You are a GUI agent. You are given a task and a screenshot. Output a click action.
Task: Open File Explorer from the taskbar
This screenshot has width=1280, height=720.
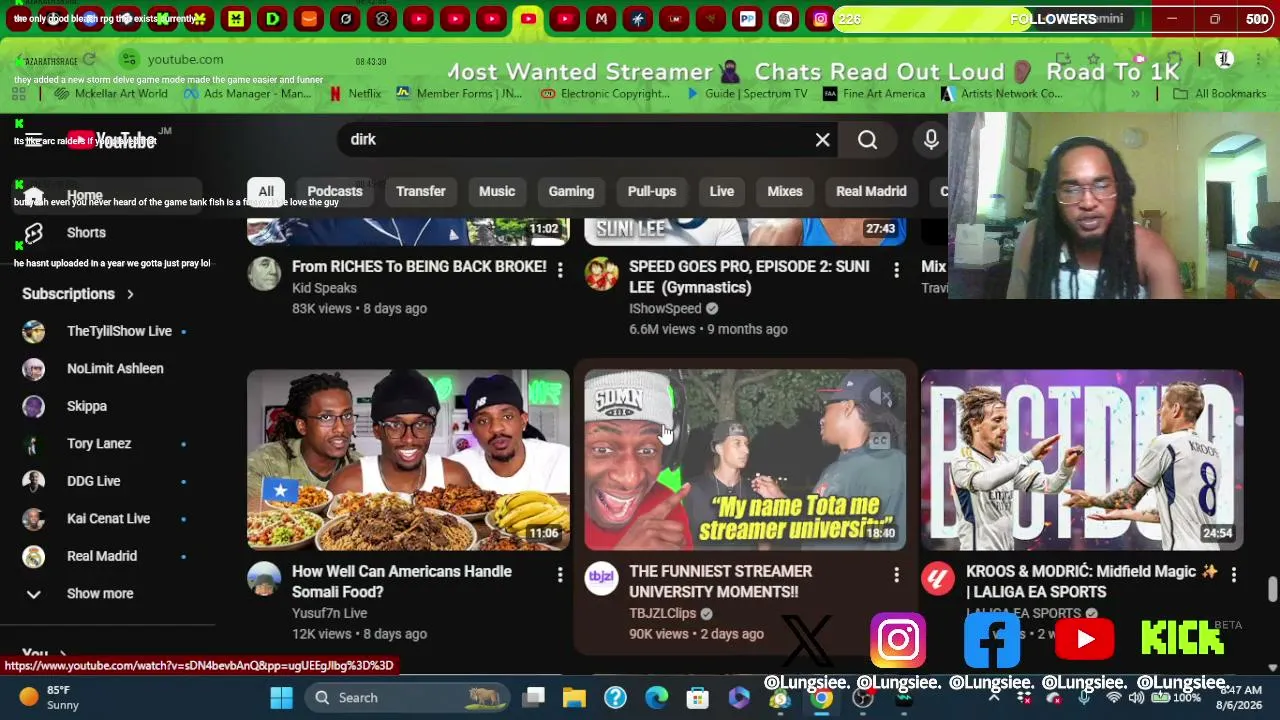(x=573, y=697)
